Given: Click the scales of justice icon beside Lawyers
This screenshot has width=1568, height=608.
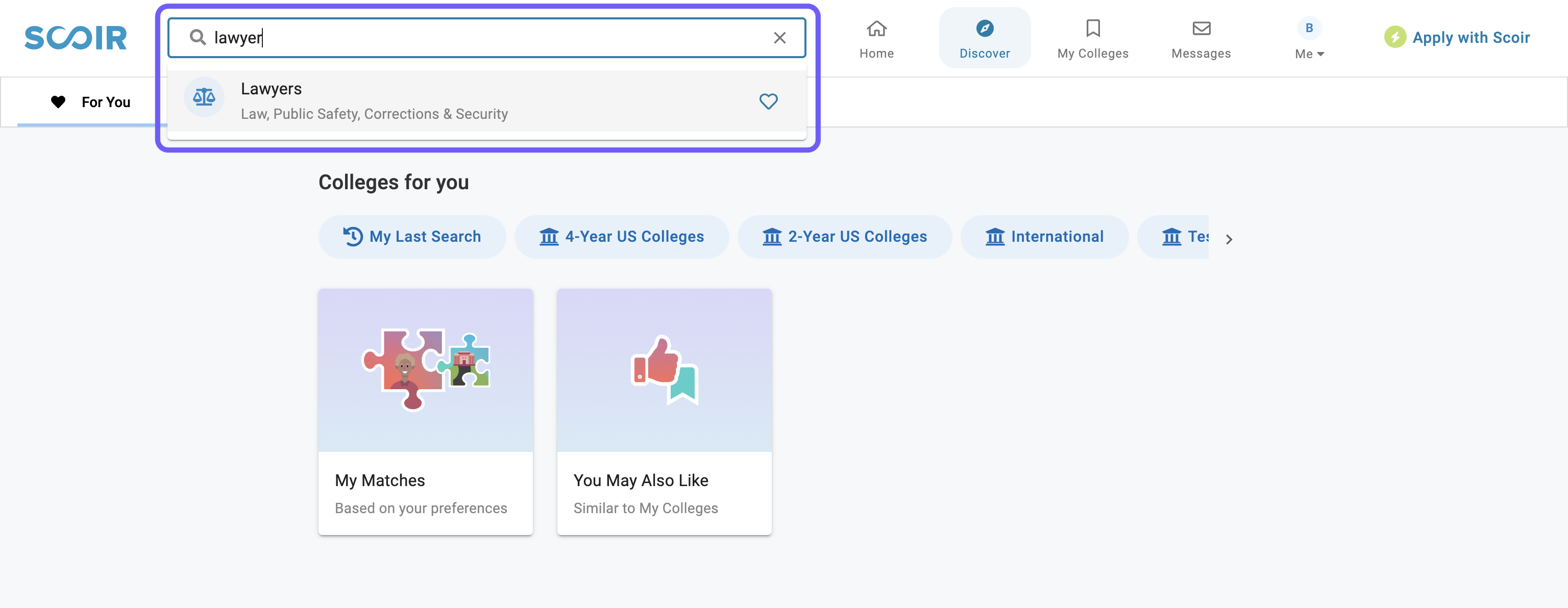Looking at the screenshot, I should (x=204, y=97).
